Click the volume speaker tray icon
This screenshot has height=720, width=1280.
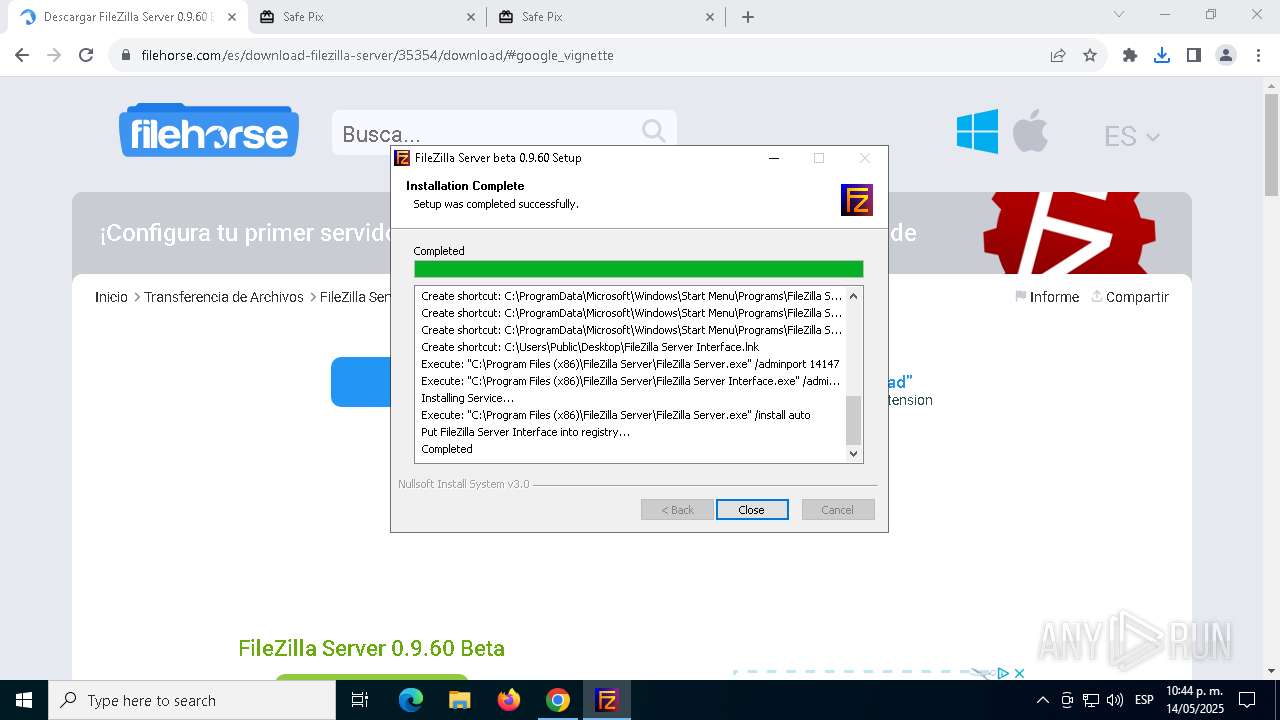pyautogui.click(x=1115, y=700)
